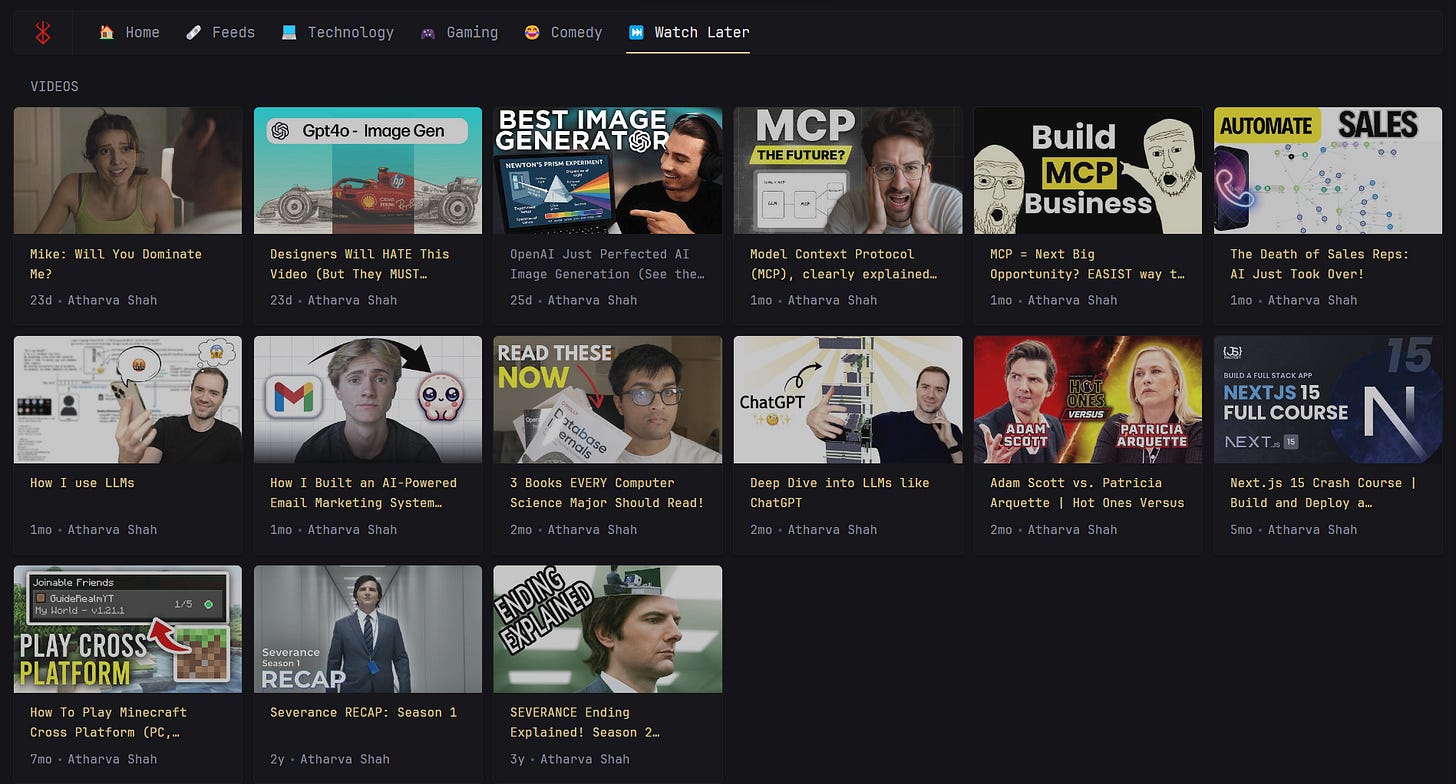Click the Gmail logo email marketing thumbnail
The height and width of the screenshot is (784, 1456).
(x=368, y=400)
